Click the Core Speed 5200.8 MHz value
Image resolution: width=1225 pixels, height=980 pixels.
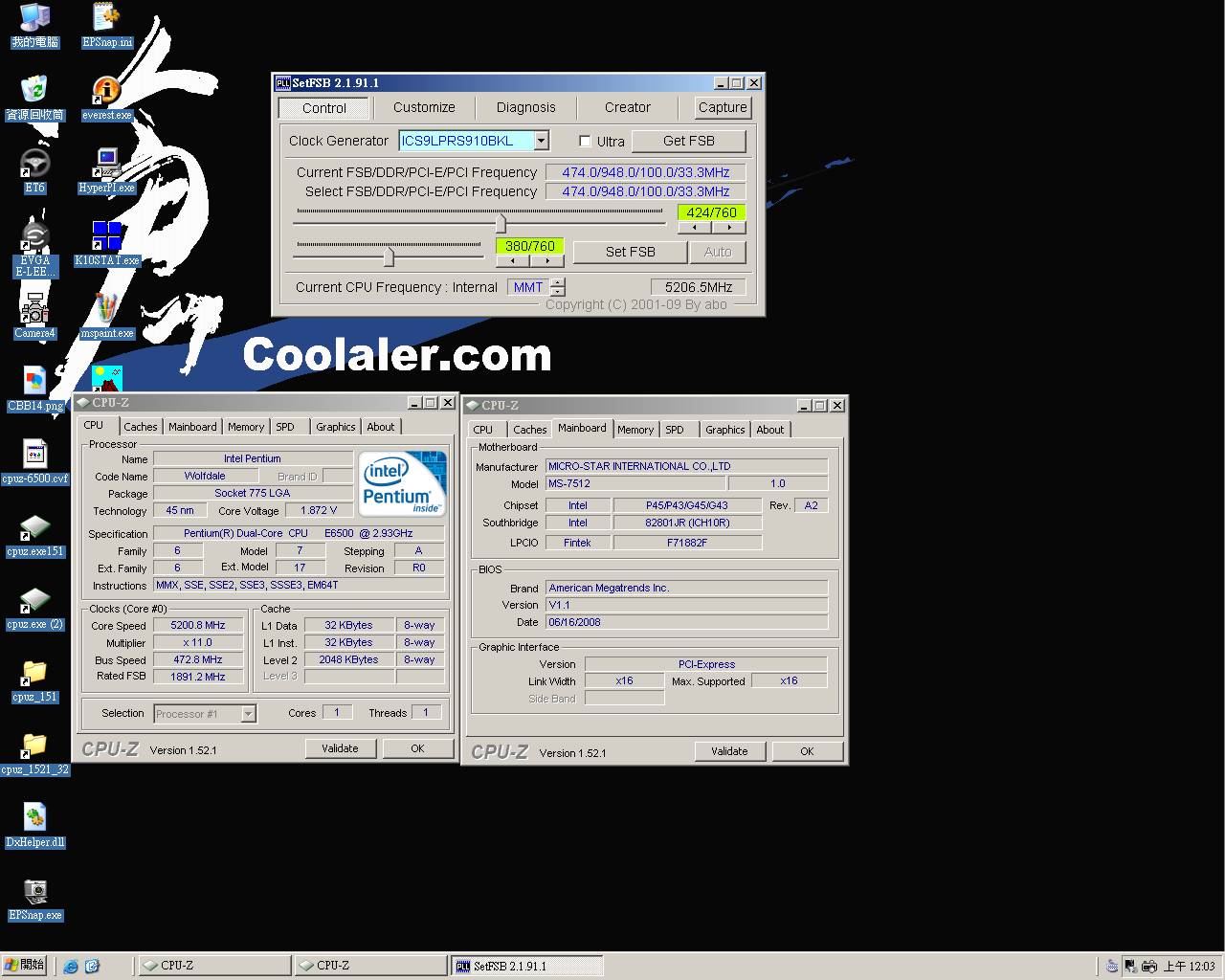[x=198, y=626]
